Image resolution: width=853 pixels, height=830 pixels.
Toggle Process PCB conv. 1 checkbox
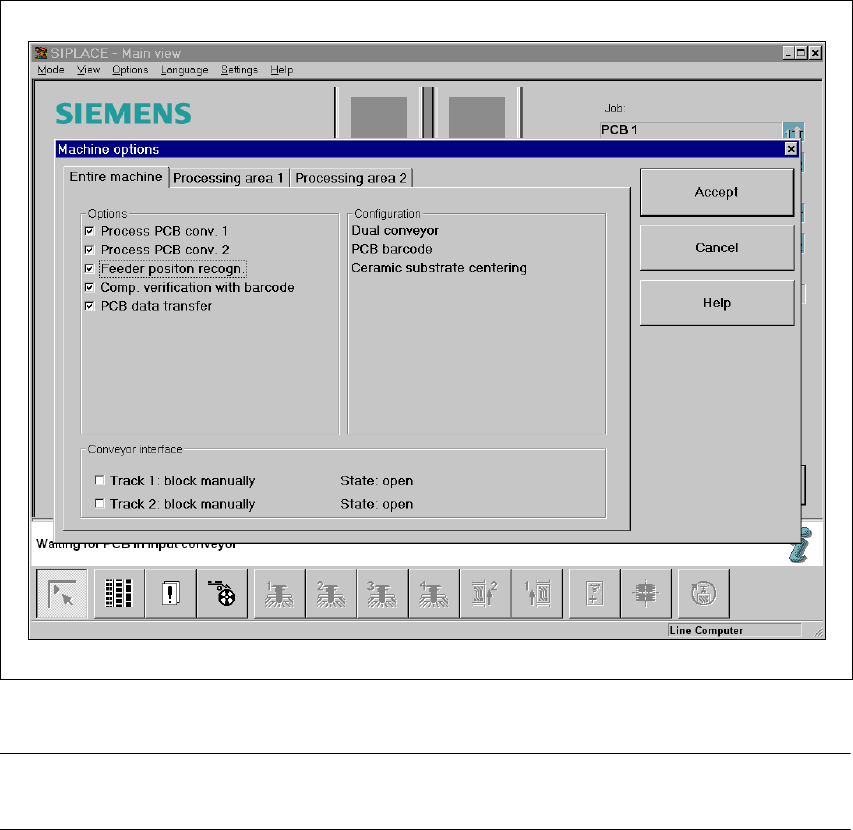(90, 231)
